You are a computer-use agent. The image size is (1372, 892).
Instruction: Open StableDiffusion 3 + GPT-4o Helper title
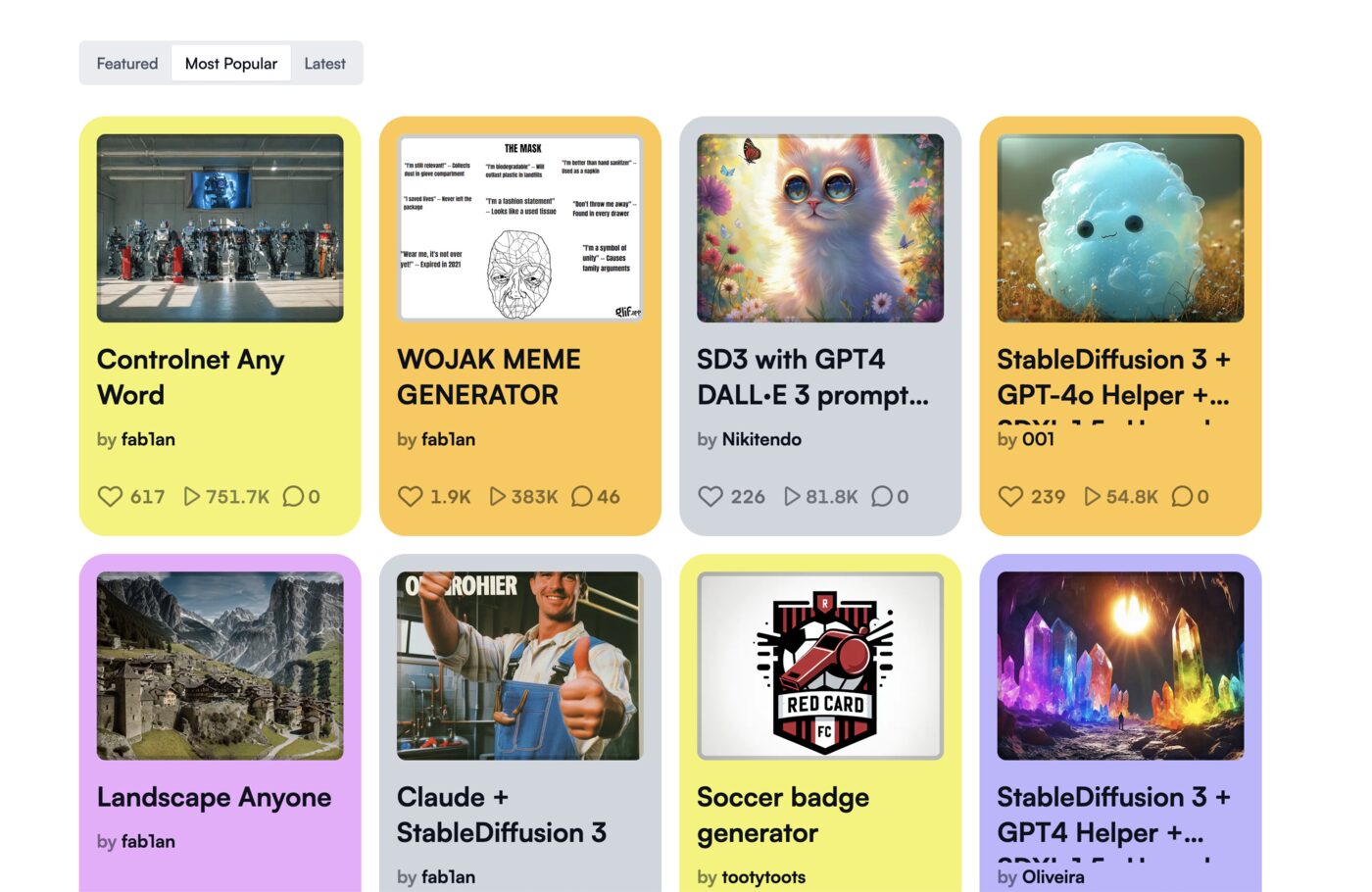pyautogui.click(x=1114, y=377)
